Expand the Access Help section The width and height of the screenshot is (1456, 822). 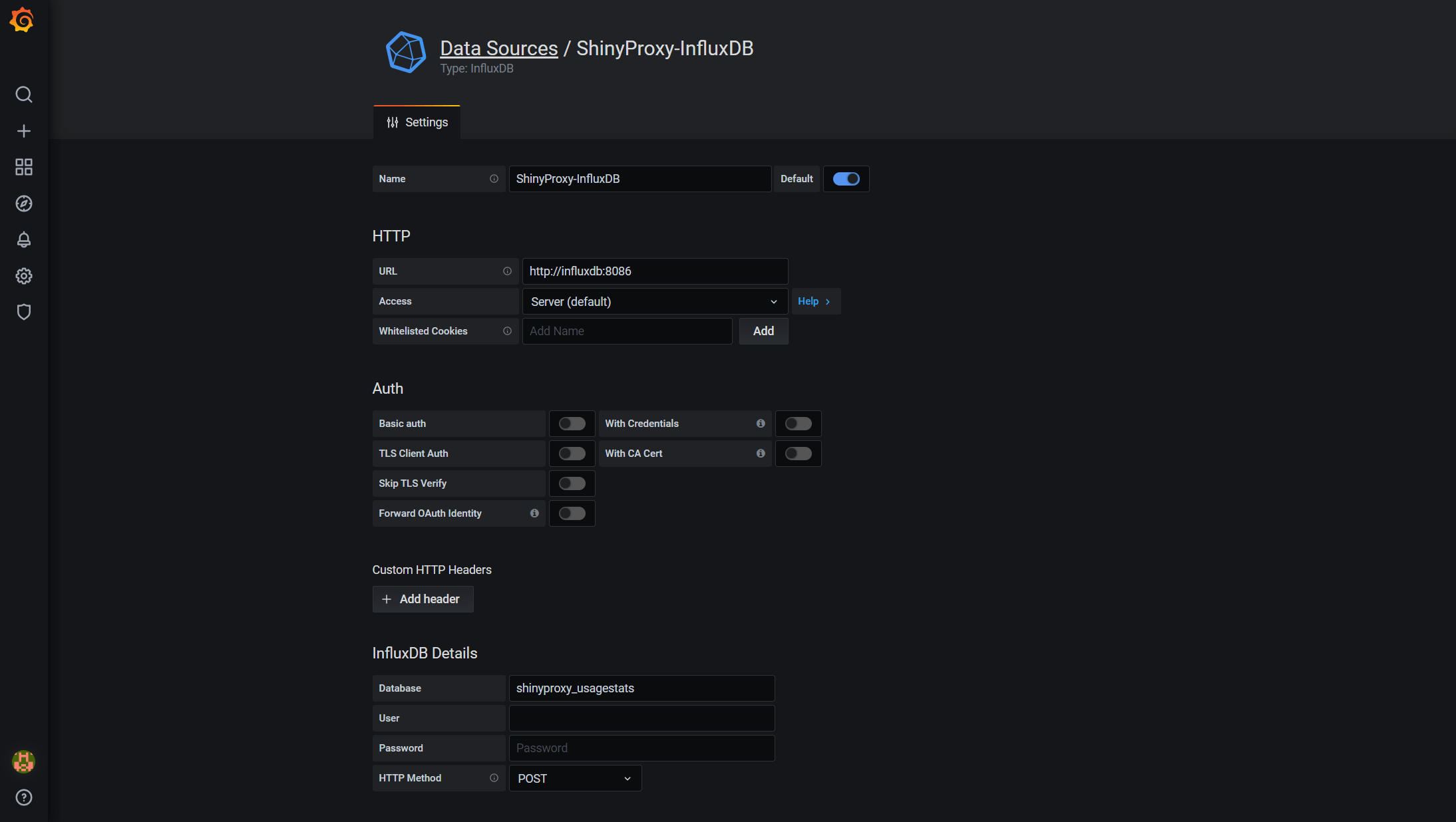tap(816, 301)
